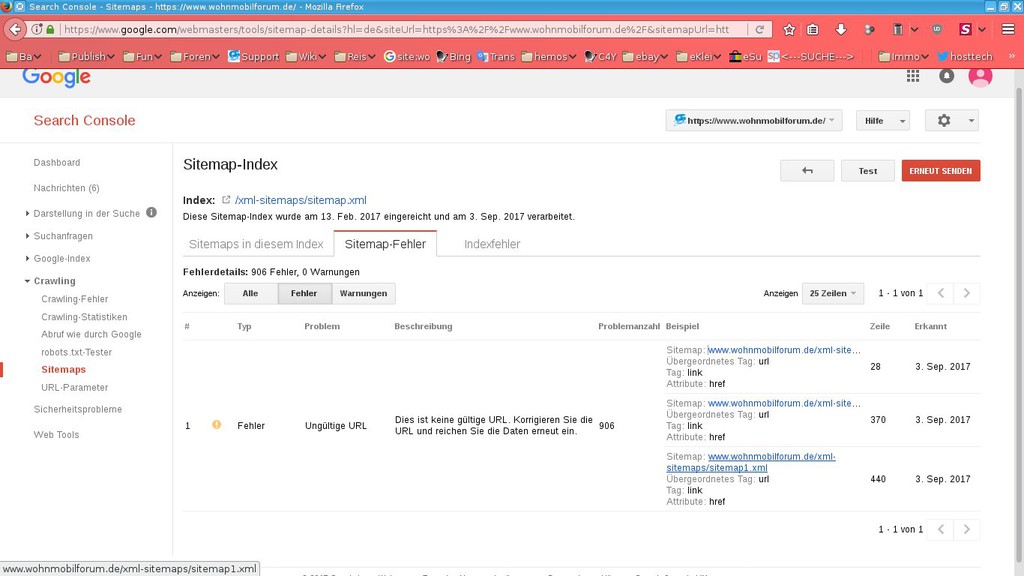1024x576 pixels.
Task: Filter the list by Warnungen
Action: (363, 293)
